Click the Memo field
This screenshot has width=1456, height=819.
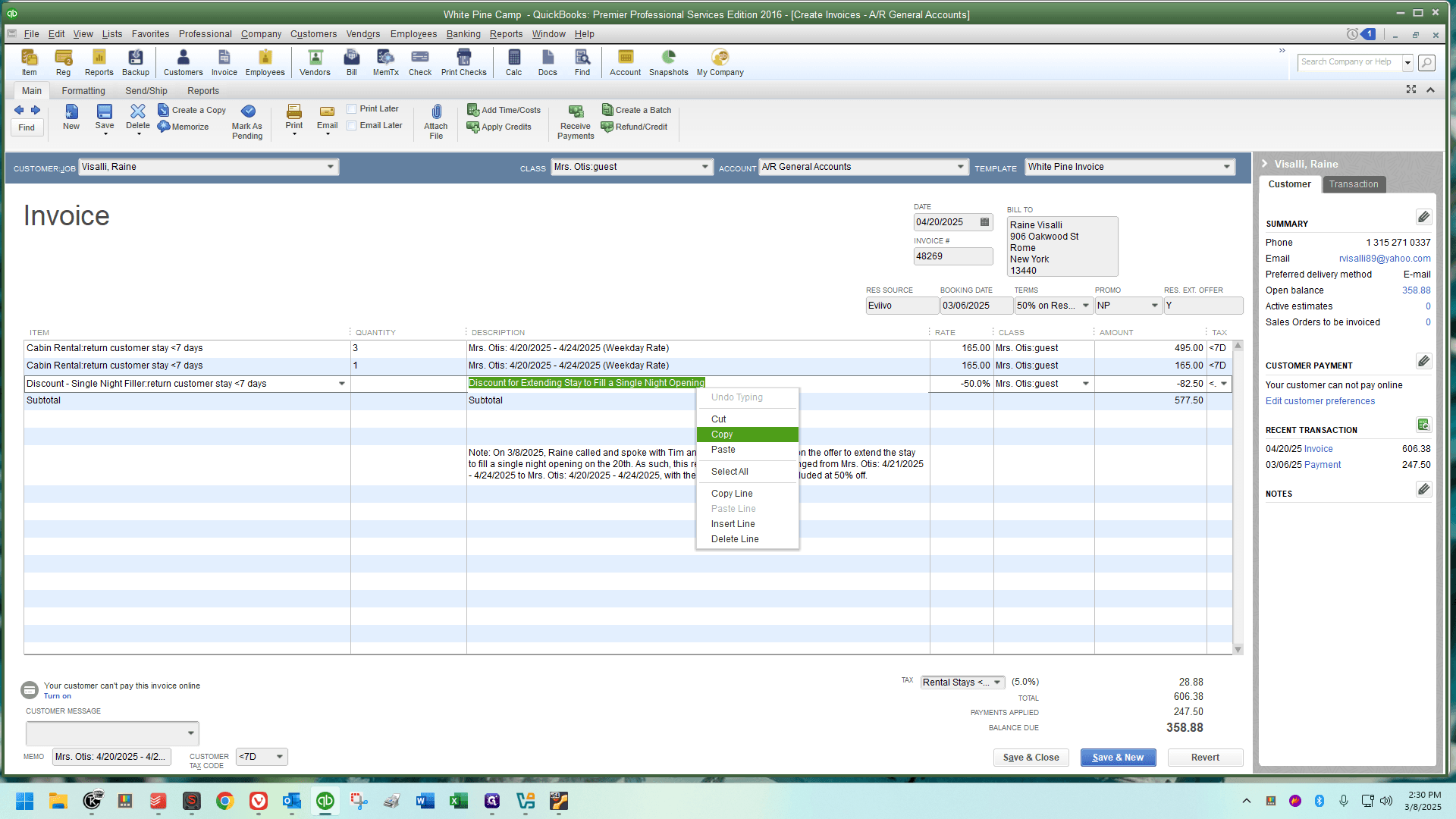coord(111,757)
